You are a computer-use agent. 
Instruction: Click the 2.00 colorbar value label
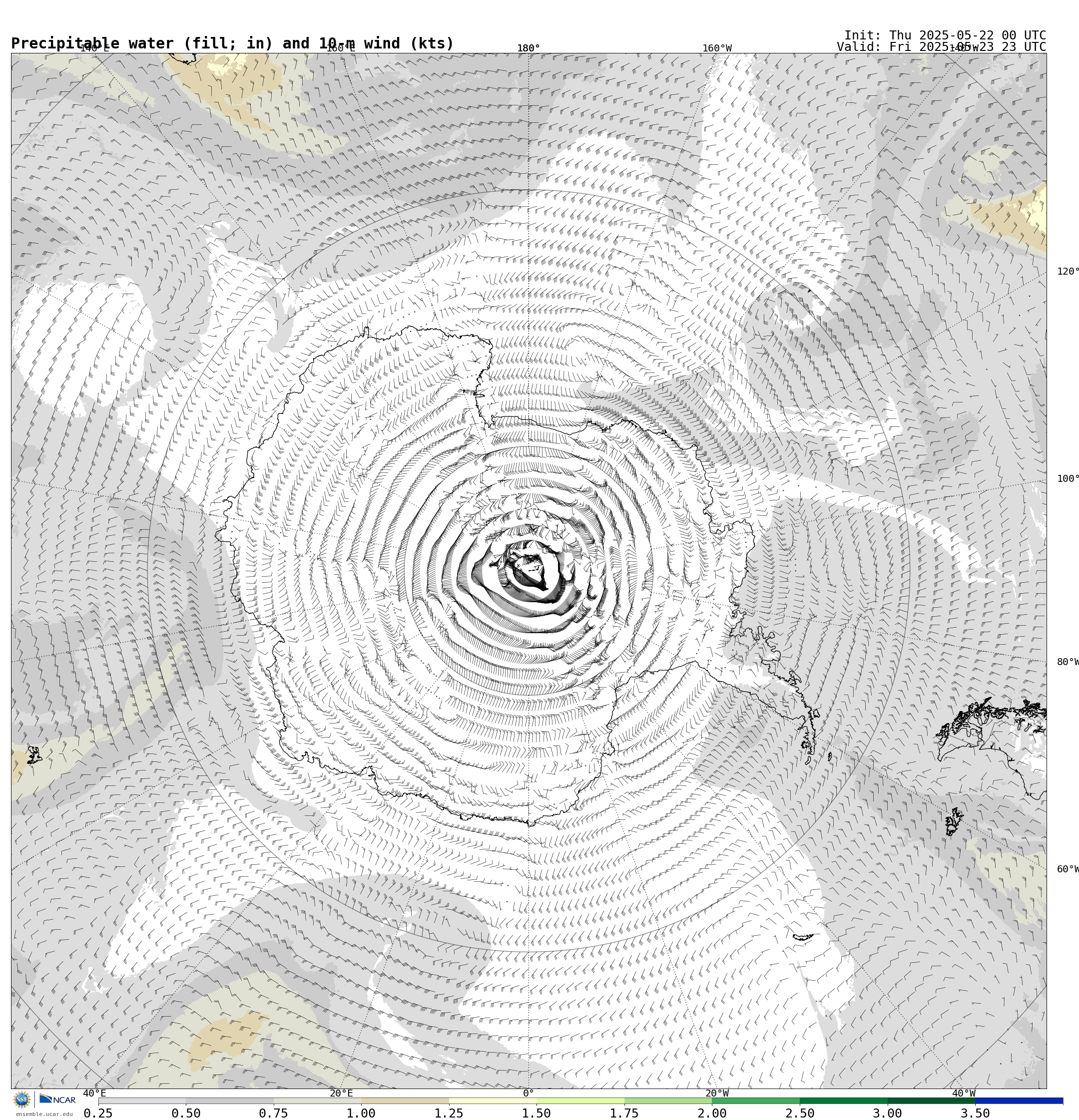(x=712, y=1113)
